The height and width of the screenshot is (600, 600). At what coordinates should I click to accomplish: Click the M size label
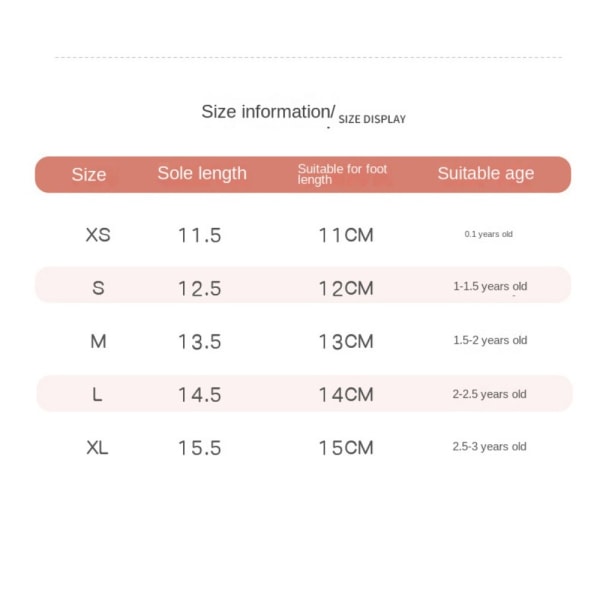[x=98, y=341]
